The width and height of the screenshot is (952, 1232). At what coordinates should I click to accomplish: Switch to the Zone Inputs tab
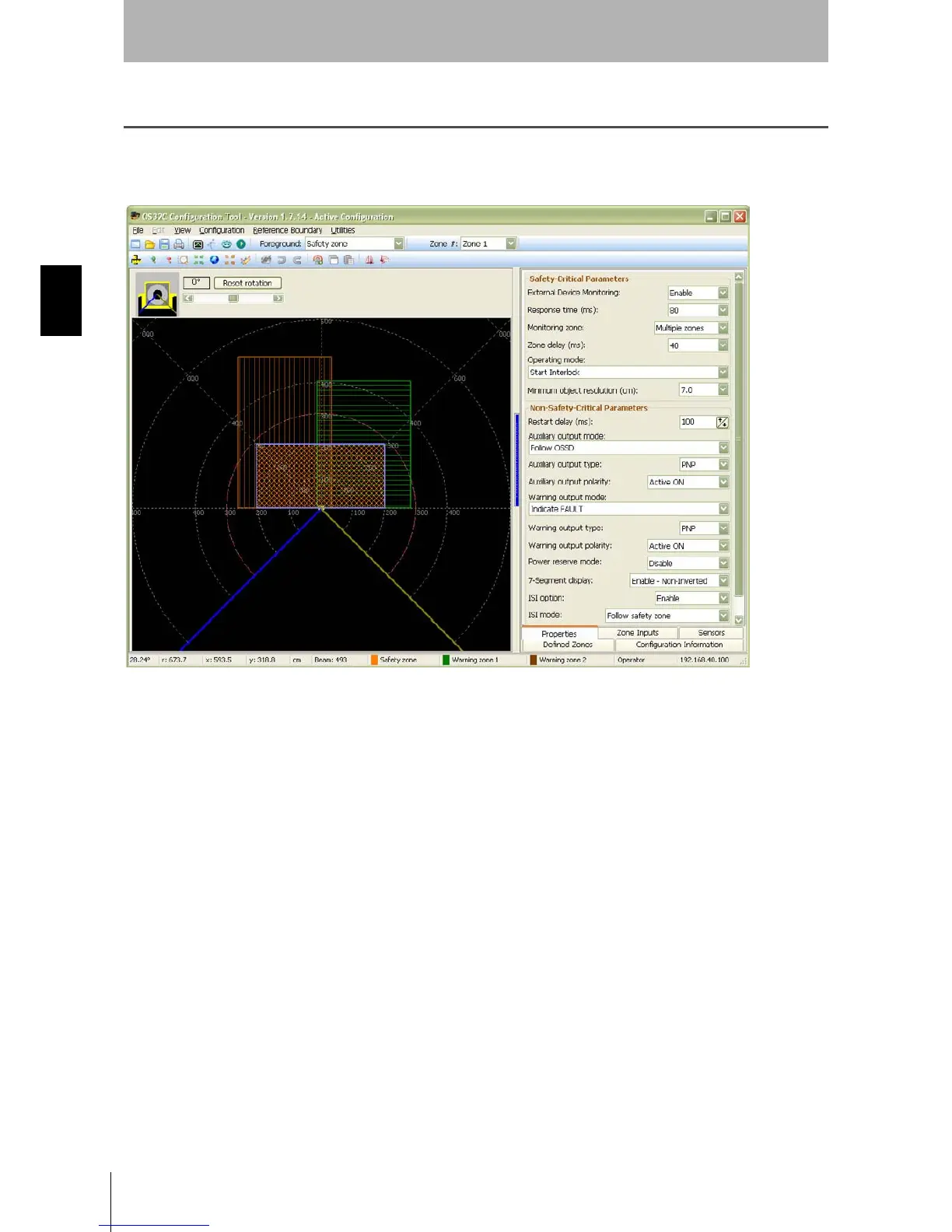tap(638, 633)
